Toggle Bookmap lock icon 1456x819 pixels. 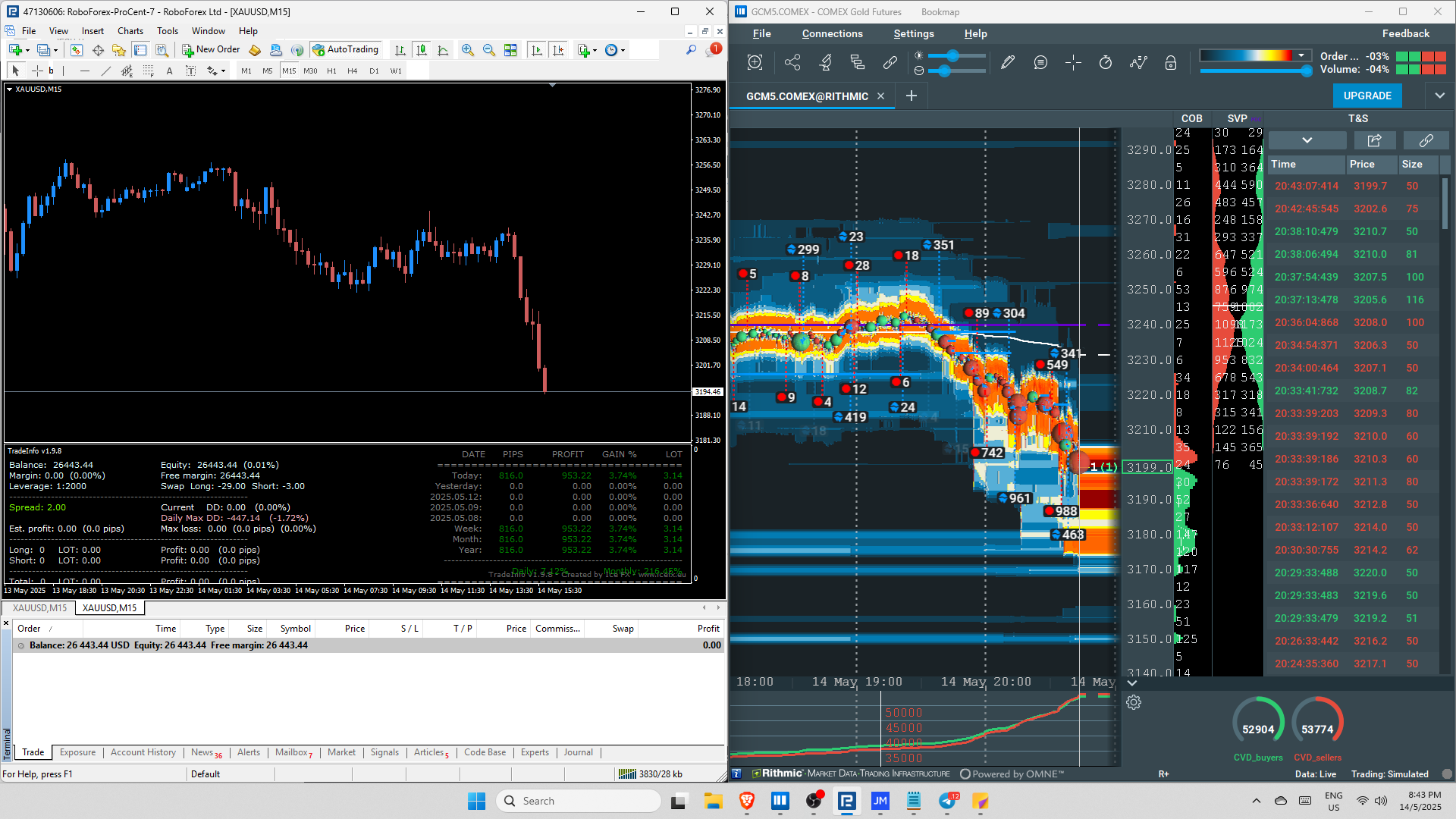point(1171,63)
